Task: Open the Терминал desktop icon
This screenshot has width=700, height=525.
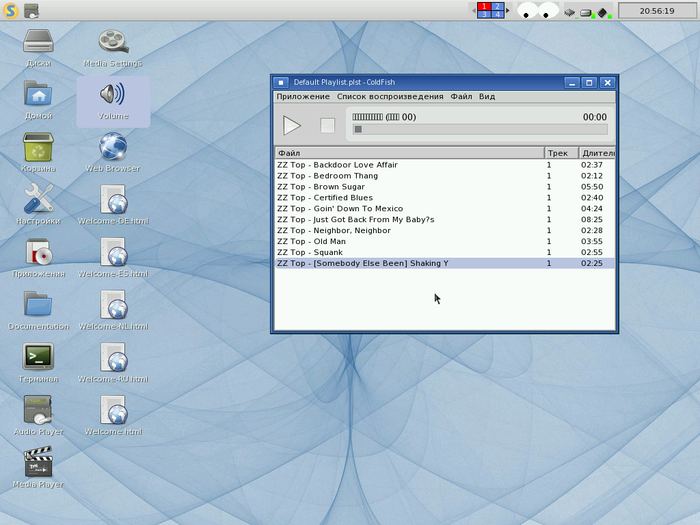Action: 38,358
